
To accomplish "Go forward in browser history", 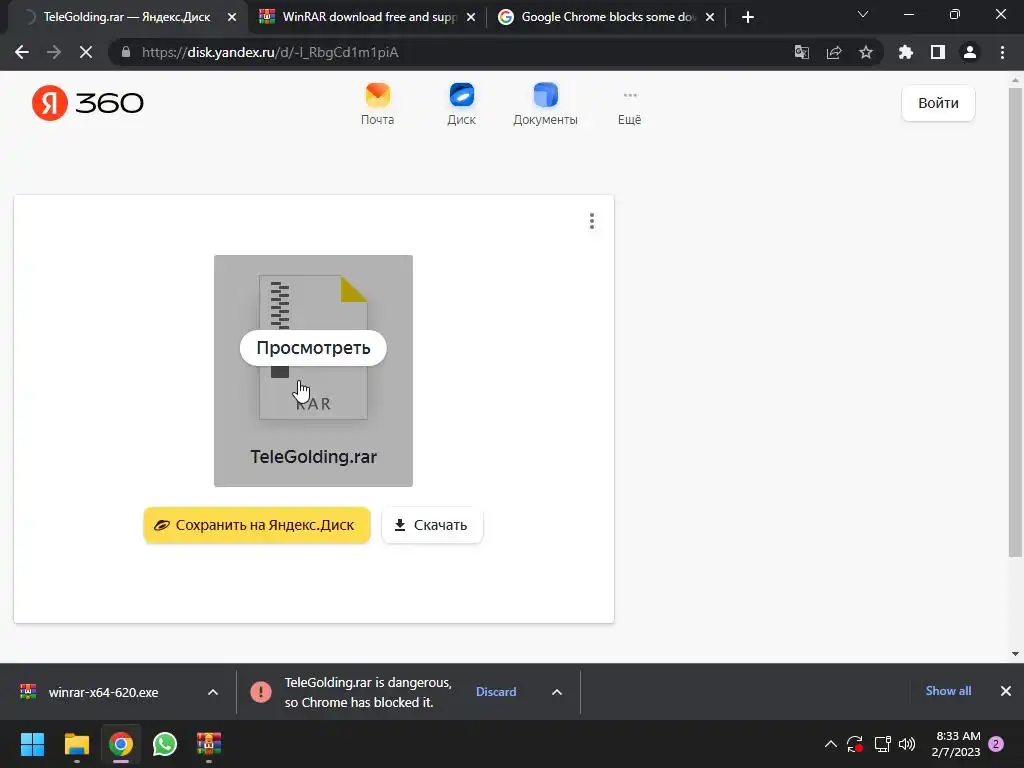I will pos(54,52).
